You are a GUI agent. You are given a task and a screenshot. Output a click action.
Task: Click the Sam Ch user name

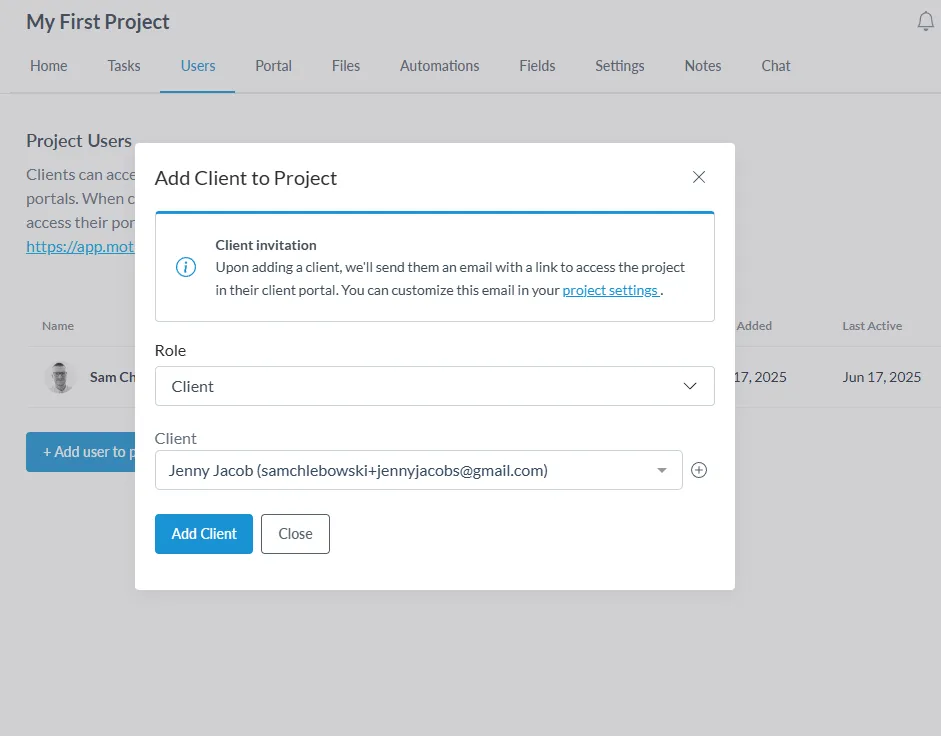coord(112,377)
